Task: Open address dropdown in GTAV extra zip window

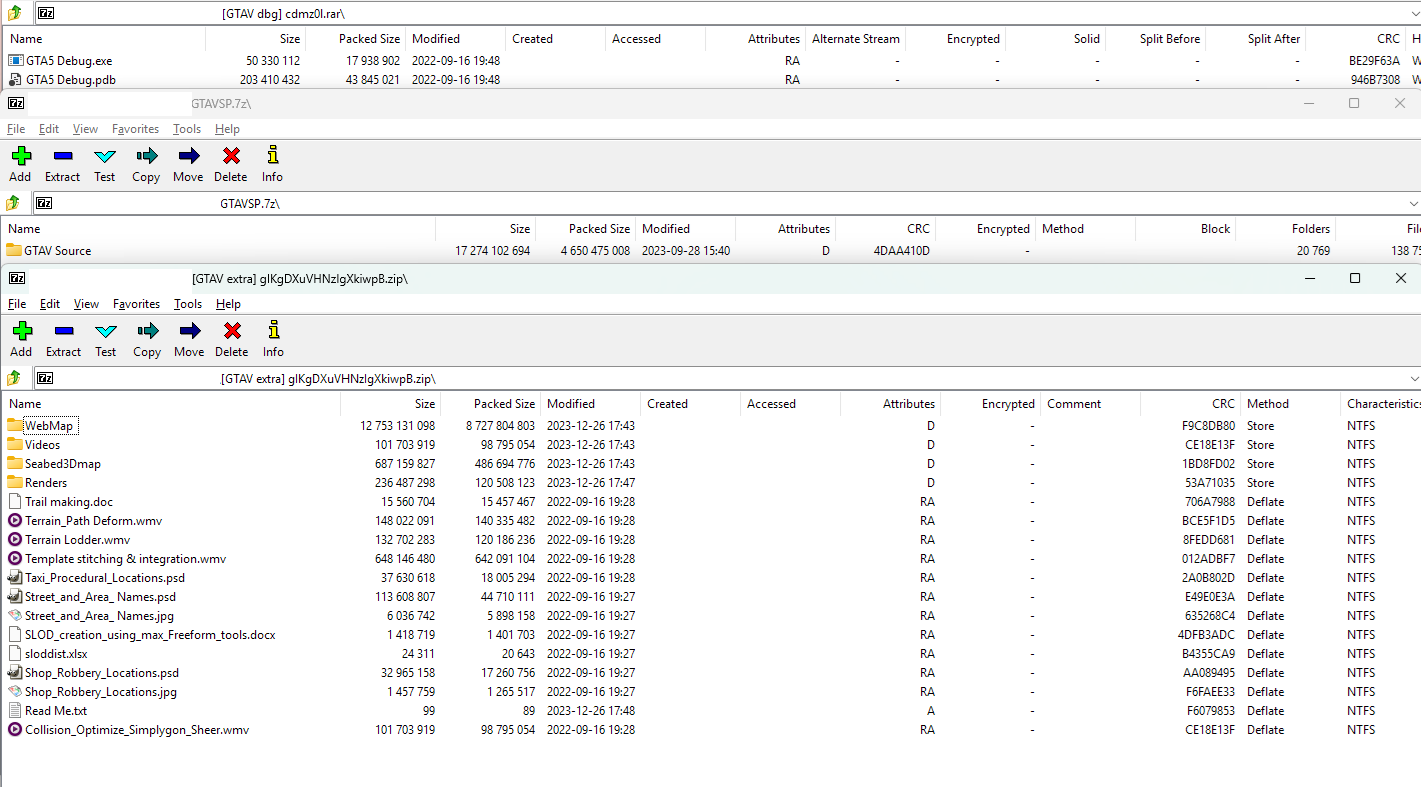Action: (x=1413, y=379)
